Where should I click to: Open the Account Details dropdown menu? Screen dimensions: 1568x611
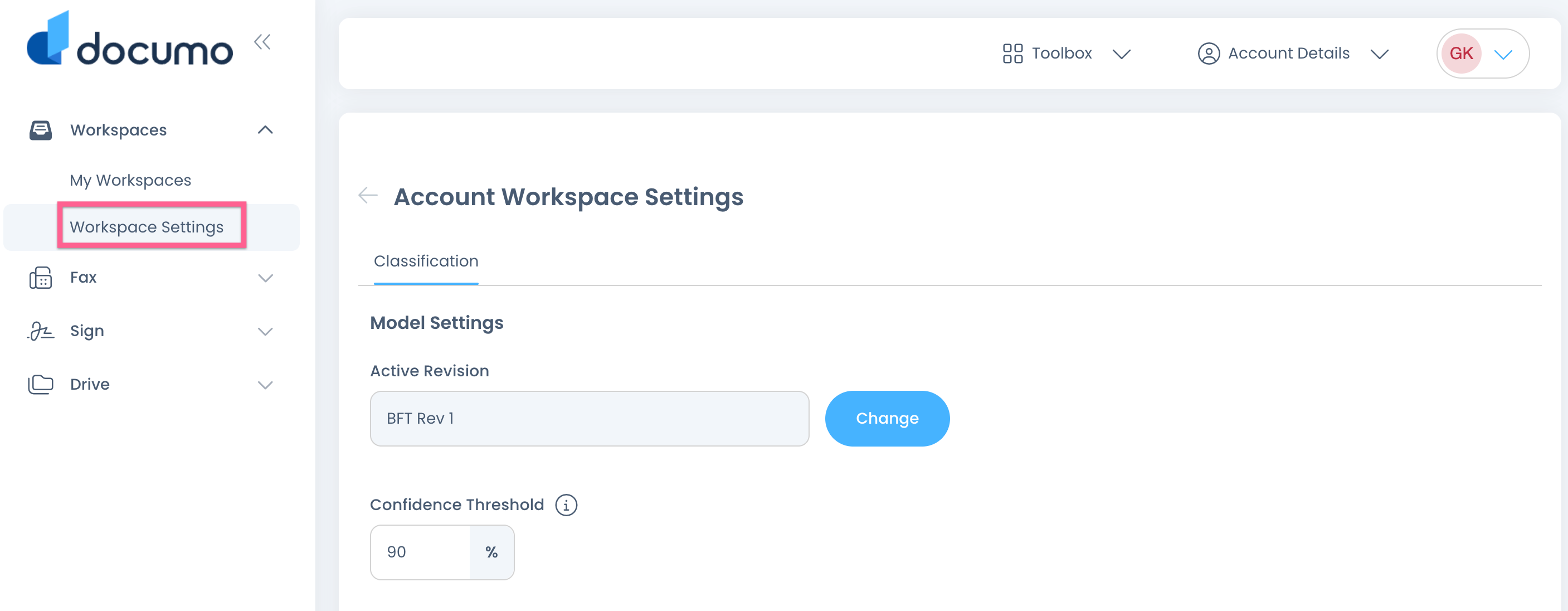click(1379, 54)
